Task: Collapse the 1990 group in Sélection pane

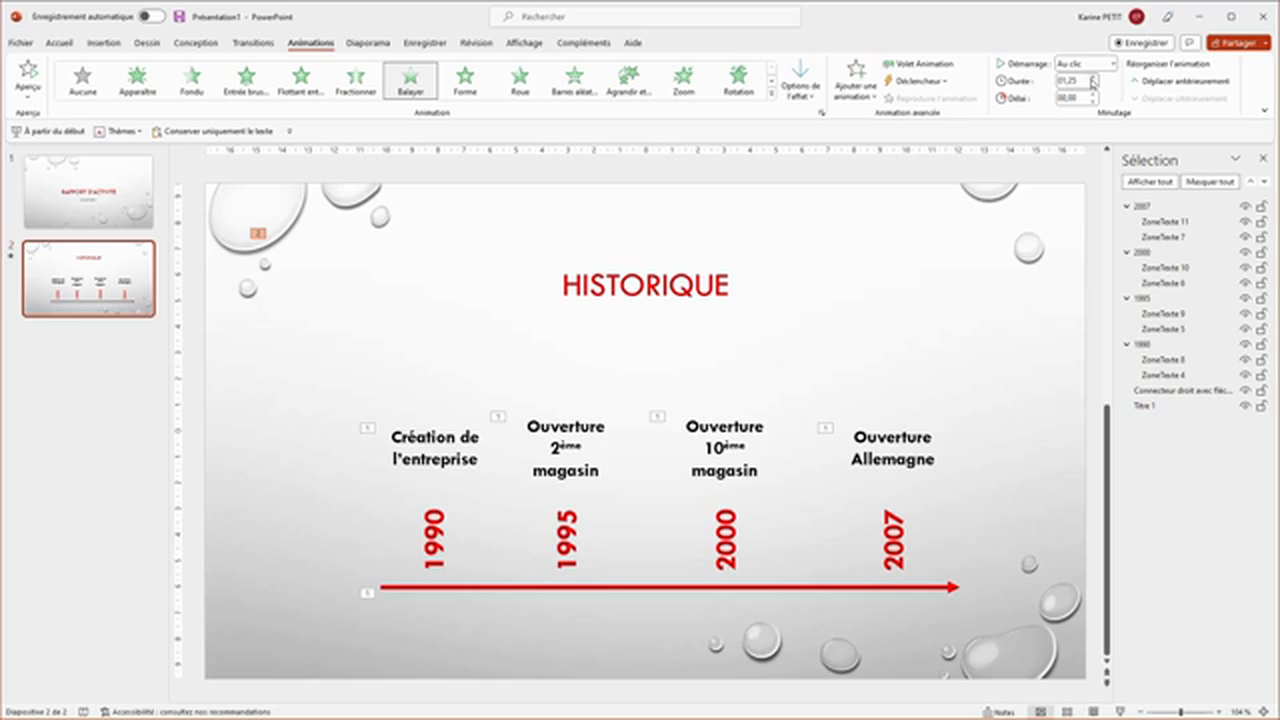Action: tap(1127, 344)
